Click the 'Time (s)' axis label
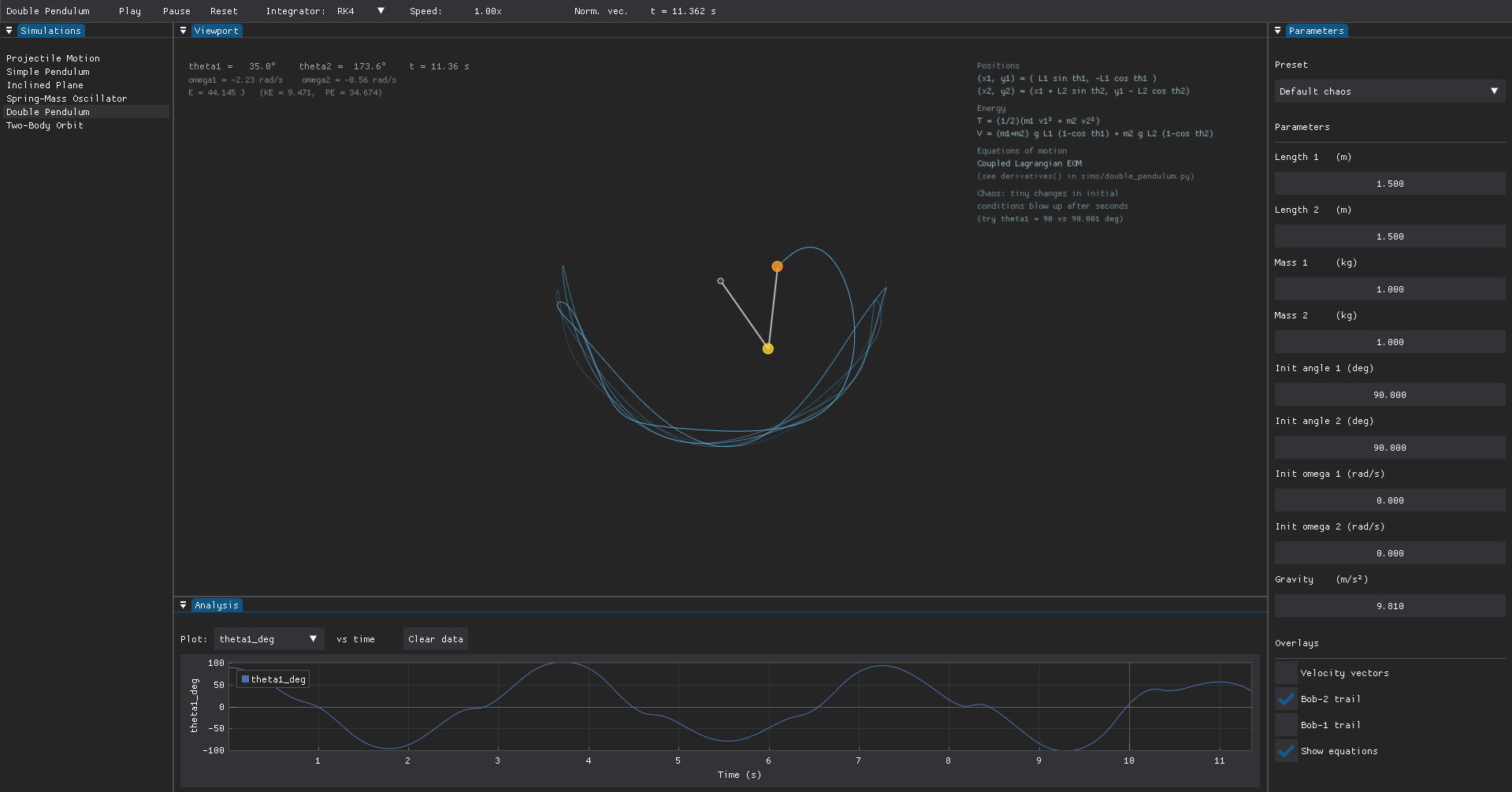The image size is (1512, 792). [739, 775]
